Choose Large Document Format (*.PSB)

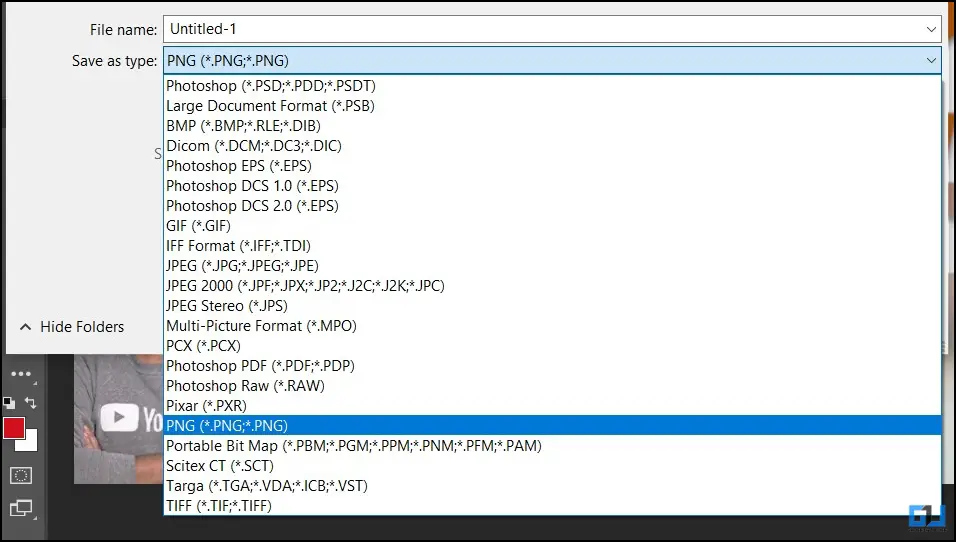click(x=552, y=106)
